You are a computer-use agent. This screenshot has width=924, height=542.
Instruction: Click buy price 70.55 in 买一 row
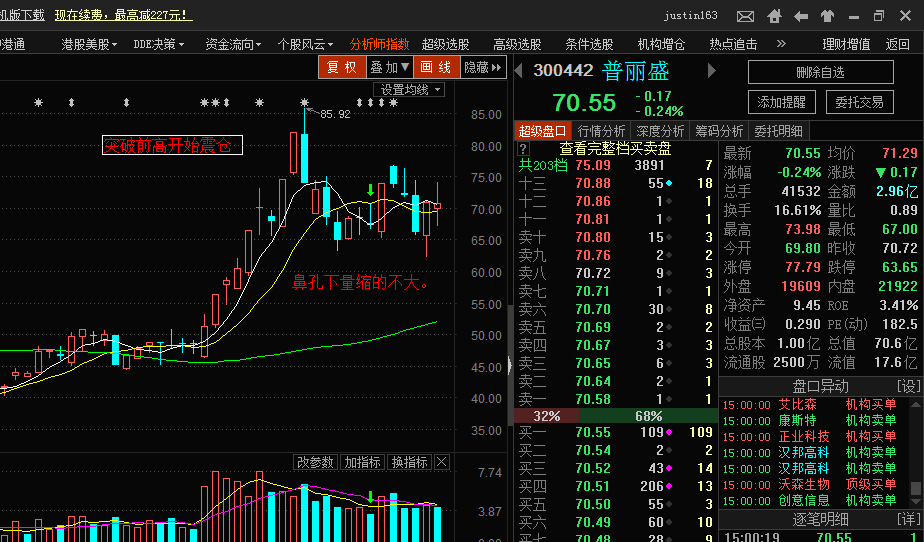click(x=593, y=432)
